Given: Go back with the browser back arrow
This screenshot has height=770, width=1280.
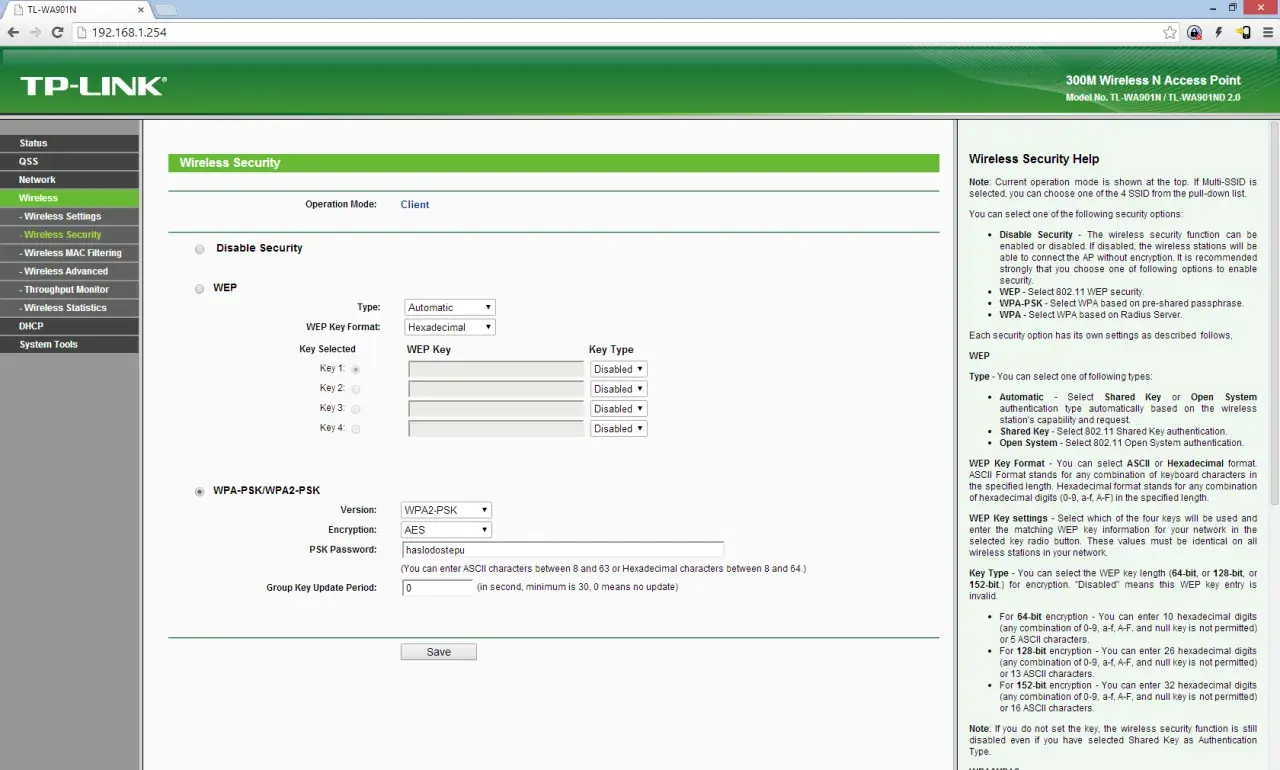Looking at the screenshot, I should tap(13, 32).
